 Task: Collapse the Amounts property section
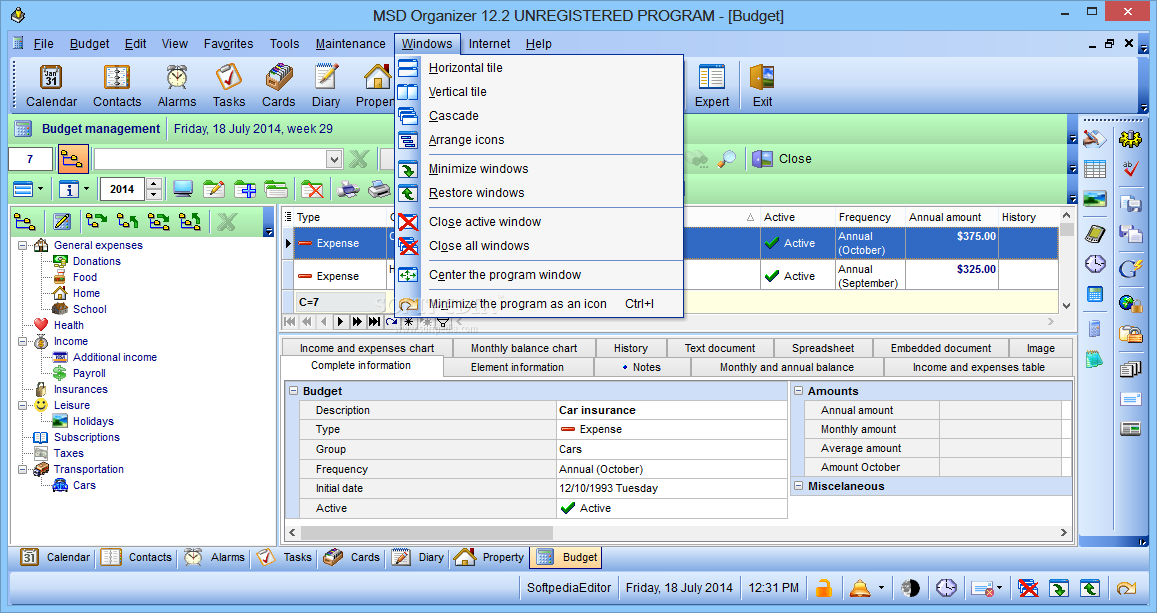pos(798,391)
